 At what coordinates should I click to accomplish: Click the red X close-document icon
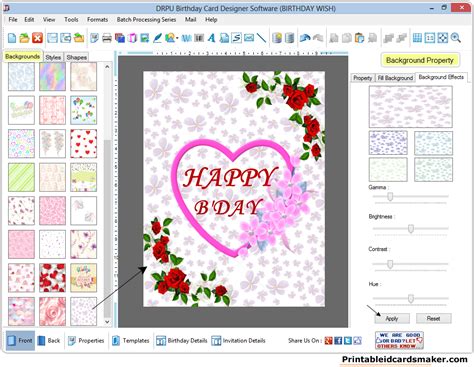pyautogui.click(x=37, y=38)
